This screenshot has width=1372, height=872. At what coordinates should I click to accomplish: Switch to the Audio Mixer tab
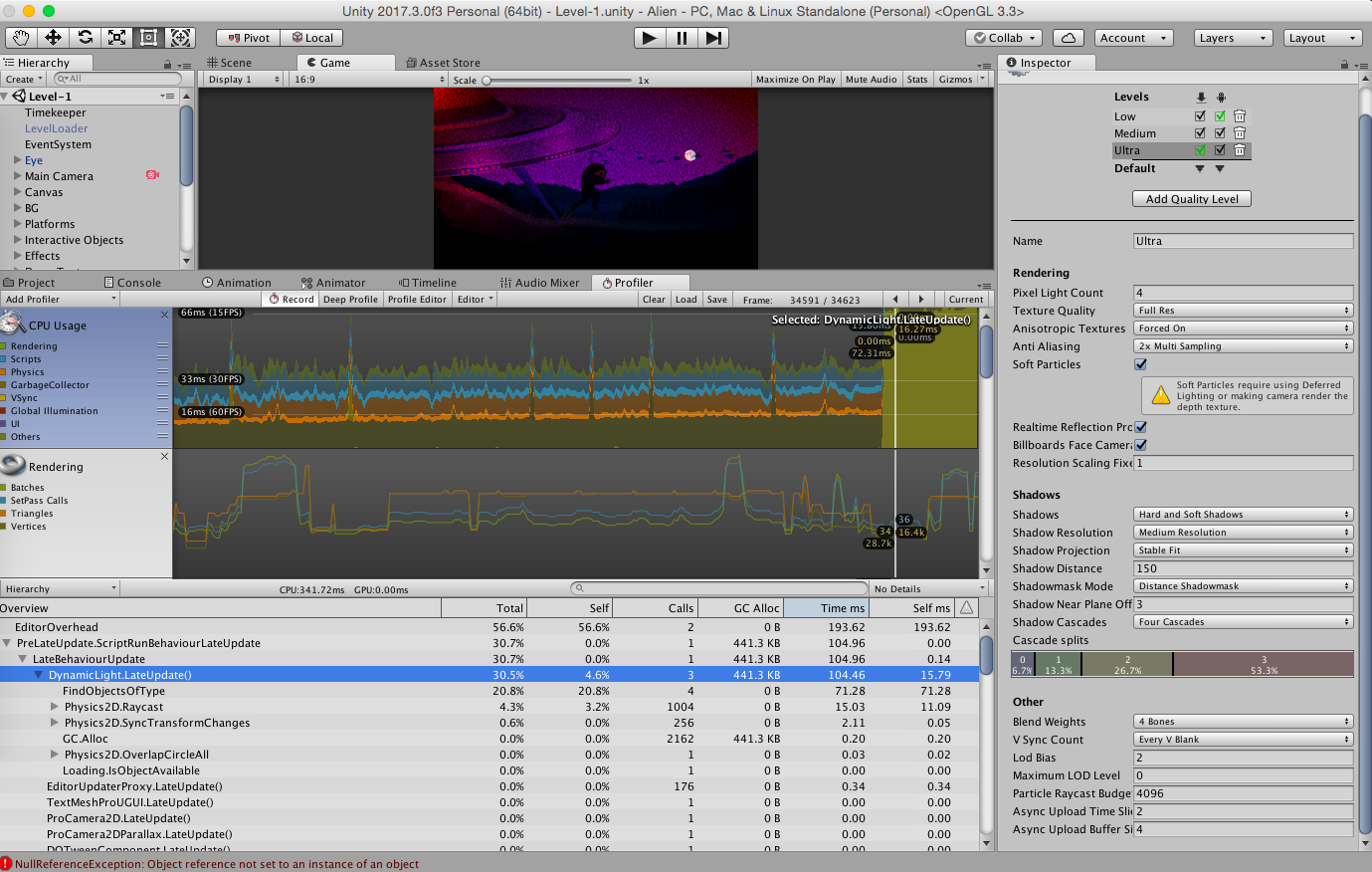click(539, 283)
